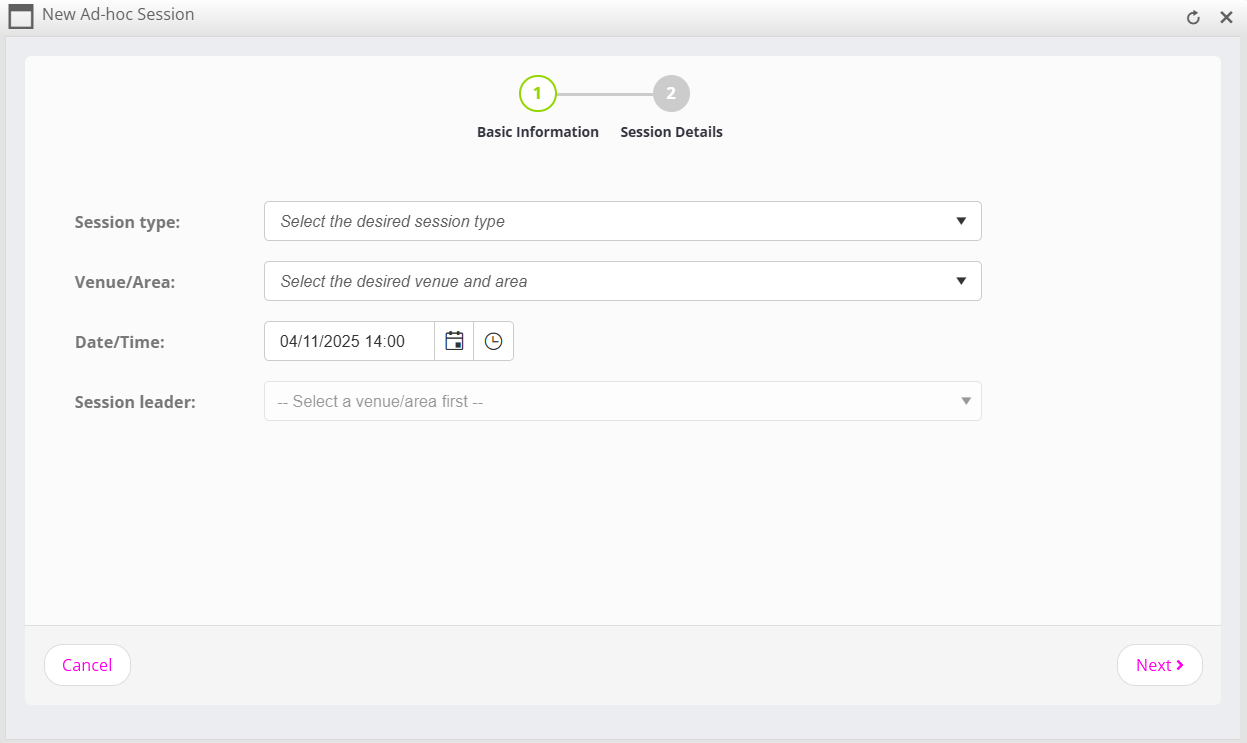Click the arrow on the Session type dropdown
The image size is (1247, 743).
point(961,221)
